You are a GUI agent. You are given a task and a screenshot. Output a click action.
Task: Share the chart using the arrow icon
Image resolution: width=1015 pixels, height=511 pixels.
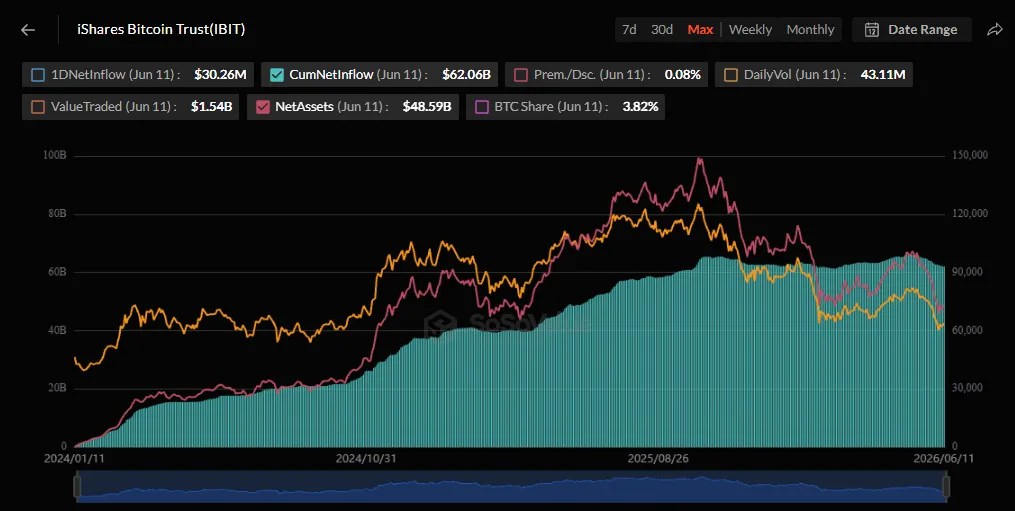click(x=994, y=30)
